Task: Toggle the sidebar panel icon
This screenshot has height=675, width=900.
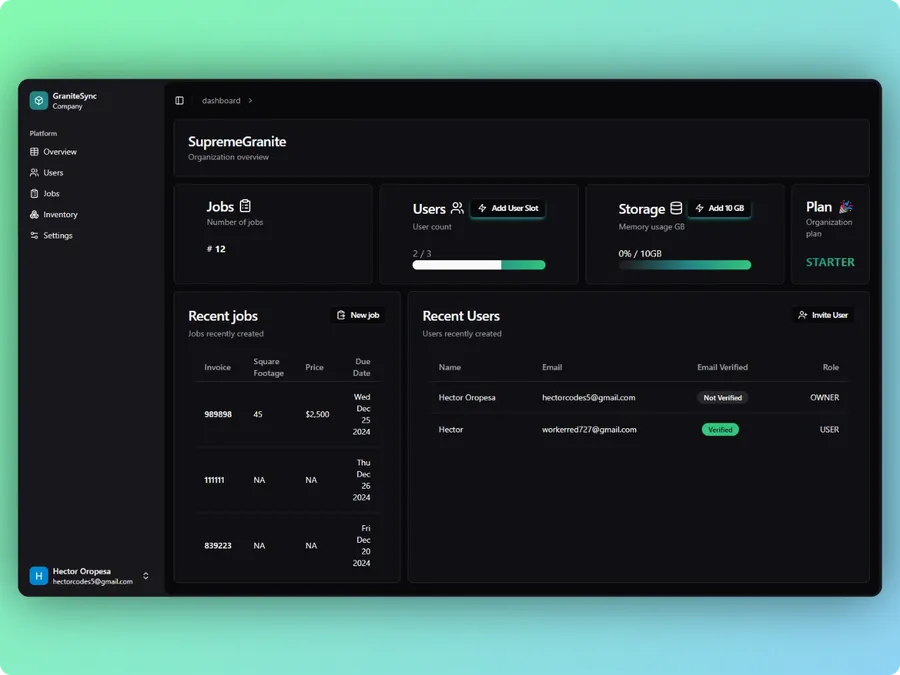Action: tap(180, 101)
